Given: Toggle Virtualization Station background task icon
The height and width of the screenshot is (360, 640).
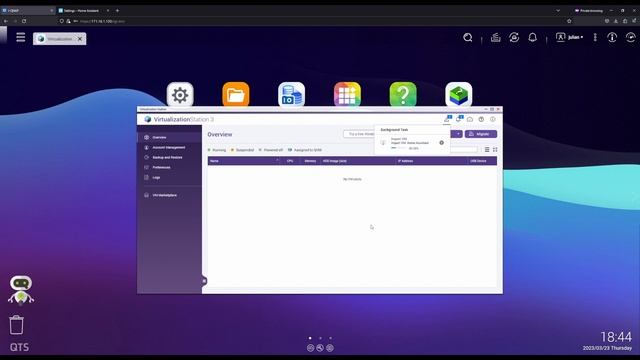Looking at the screenshot, I should [x=447, y=119].
